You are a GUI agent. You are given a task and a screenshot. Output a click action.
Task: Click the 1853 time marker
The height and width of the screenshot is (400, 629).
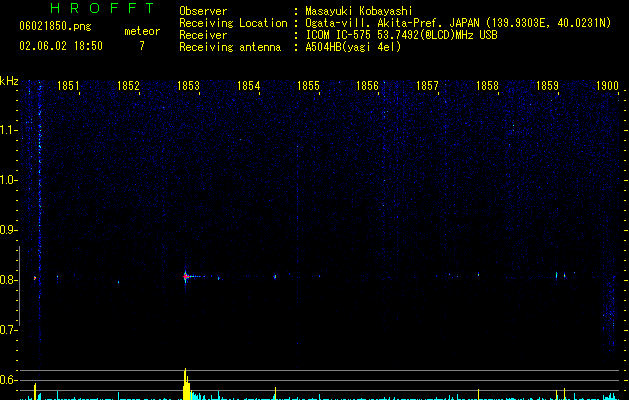188,86
